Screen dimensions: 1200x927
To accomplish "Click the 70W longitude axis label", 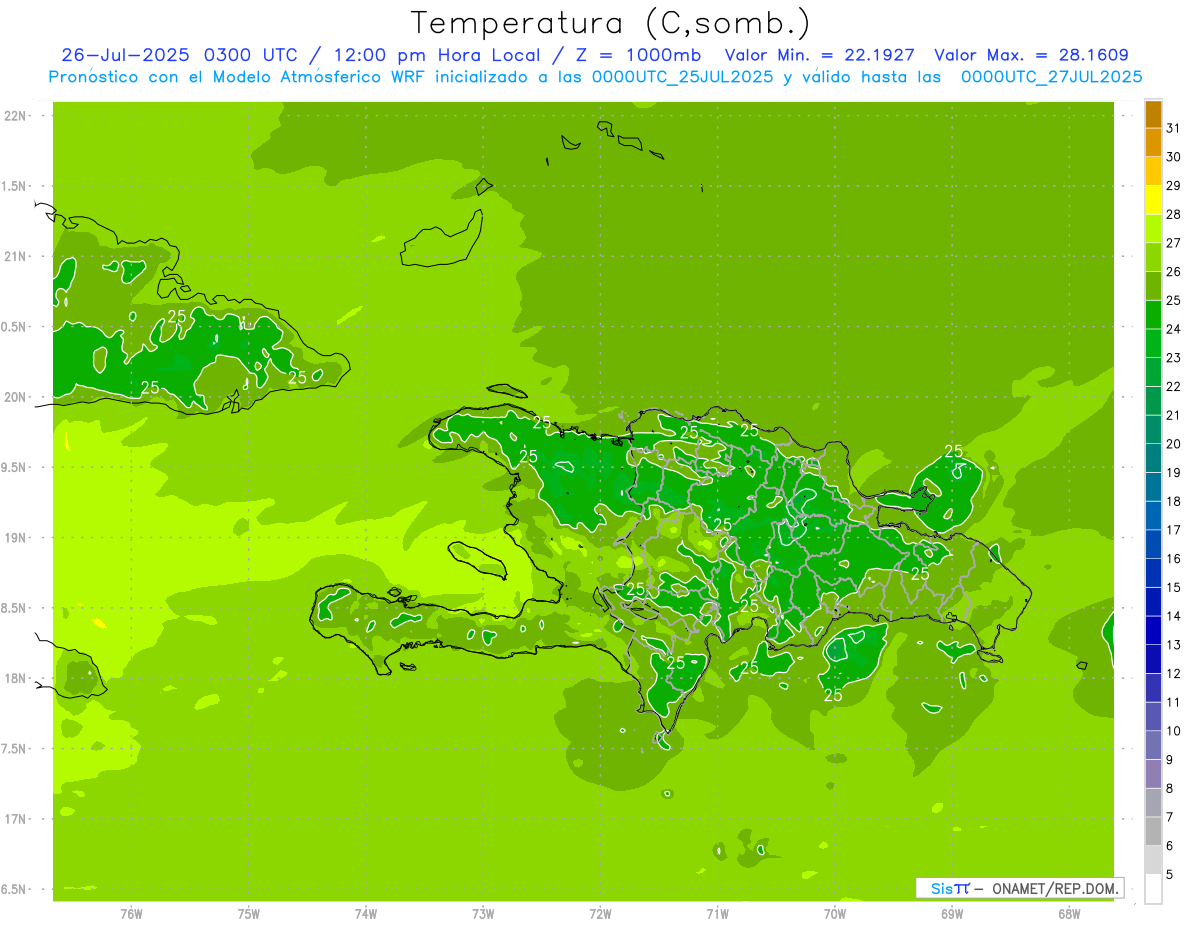I will pos(835,913).
